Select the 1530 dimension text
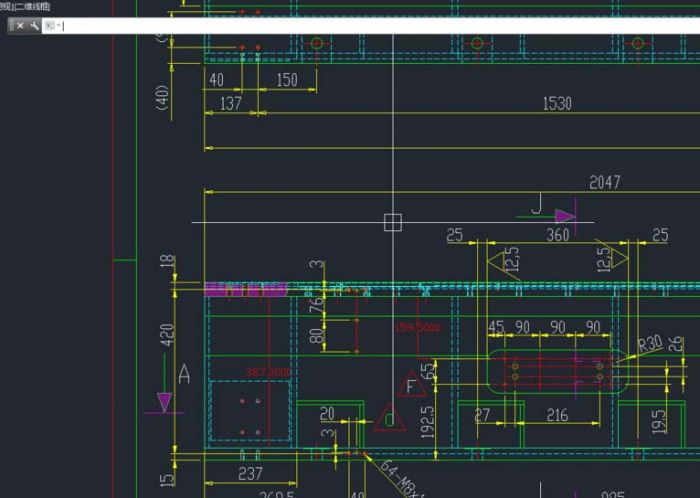Screen dimensions: 700x498 pyautogui.click(x=557, y=103)
